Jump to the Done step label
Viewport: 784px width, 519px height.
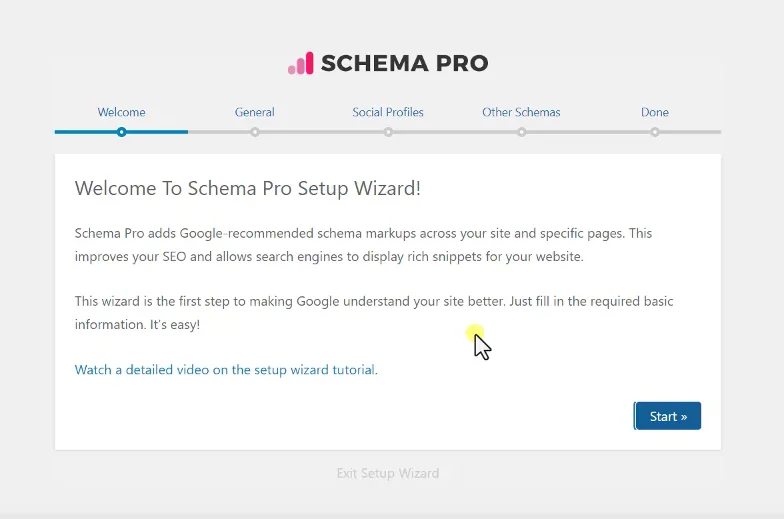[x=655, y=112]
